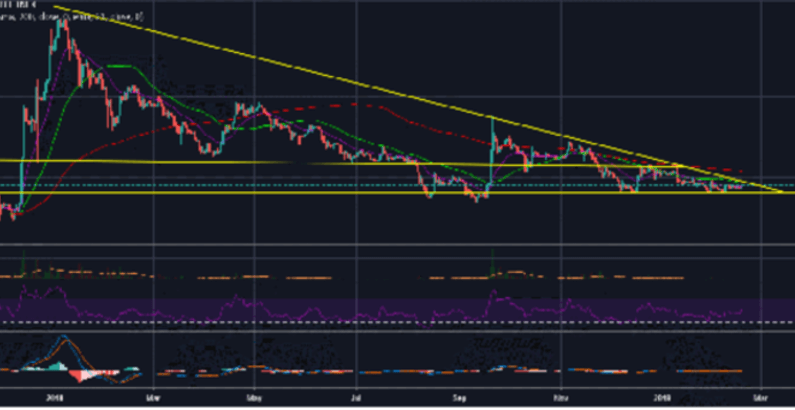This screenshot has width=795, height=410.
Task: Click the Nov label on the time axis
Action: coord(563,395)
